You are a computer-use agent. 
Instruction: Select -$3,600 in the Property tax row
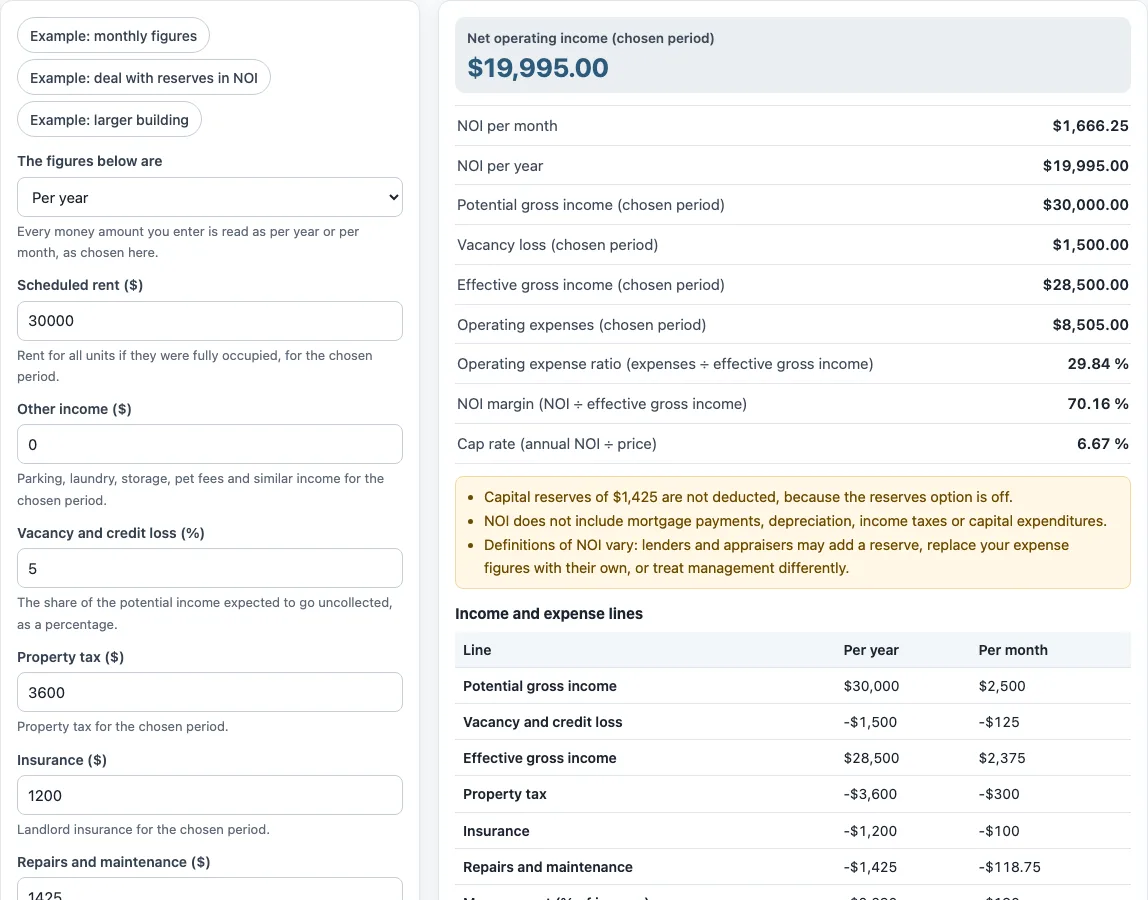point(871,794)
